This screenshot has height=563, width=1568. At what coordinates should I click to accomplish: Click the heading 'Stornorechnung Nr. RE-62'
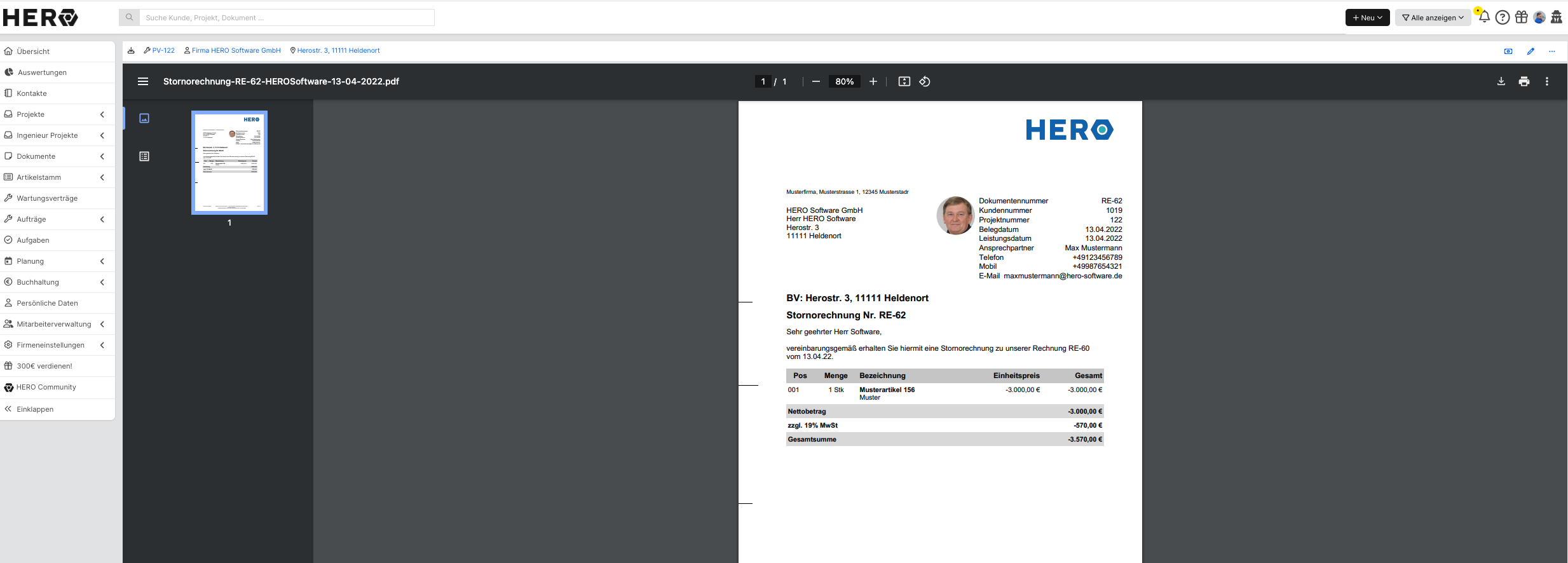point(846,315)
